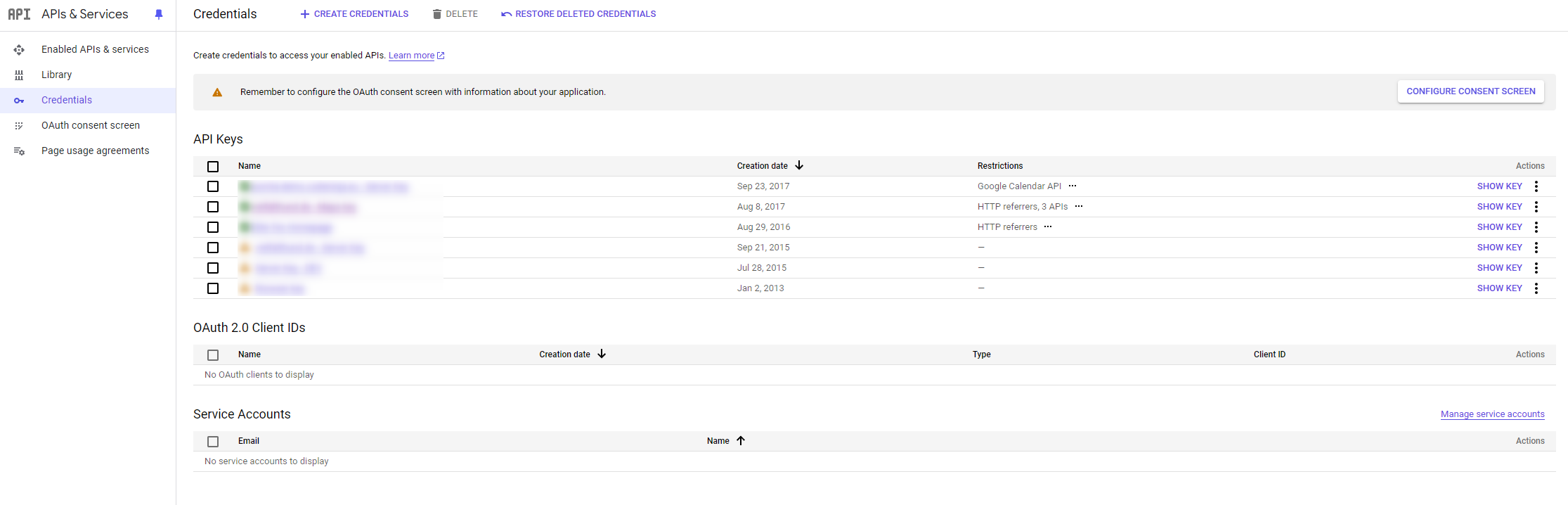
Task: Click the pin icon beside APIs & Services
Action: coord(159,14)
